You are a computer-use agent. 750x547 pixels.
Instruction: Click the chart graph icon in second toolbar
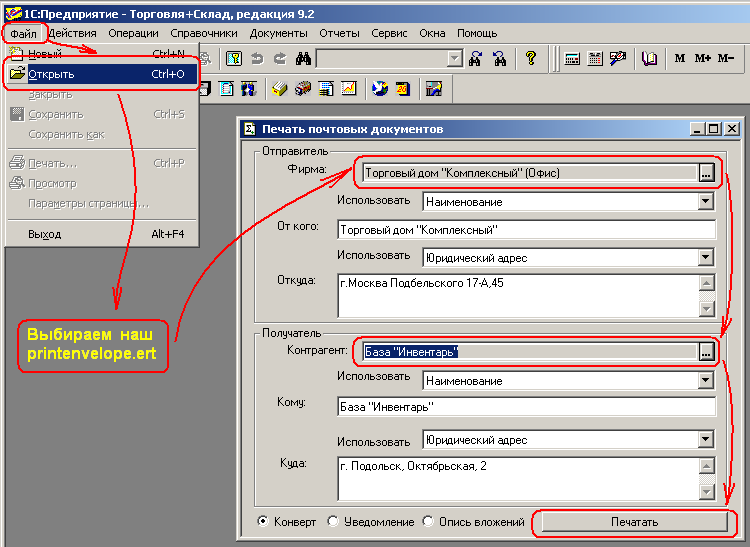(349, 88)
